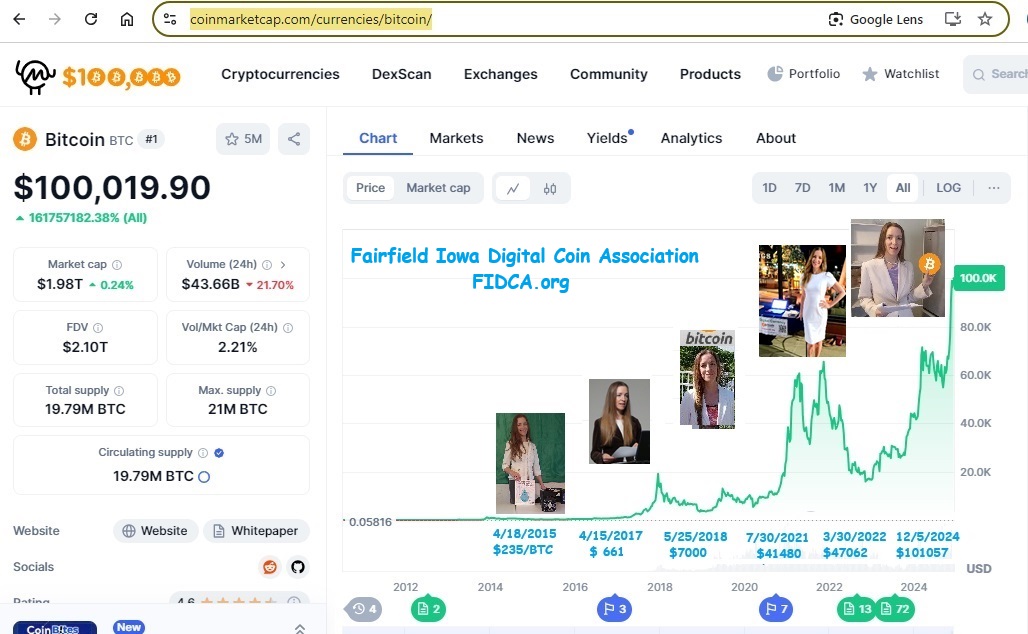Screen dimensions: 1028x634
Task: View site information icon in address bar
Action: (170, 19)
